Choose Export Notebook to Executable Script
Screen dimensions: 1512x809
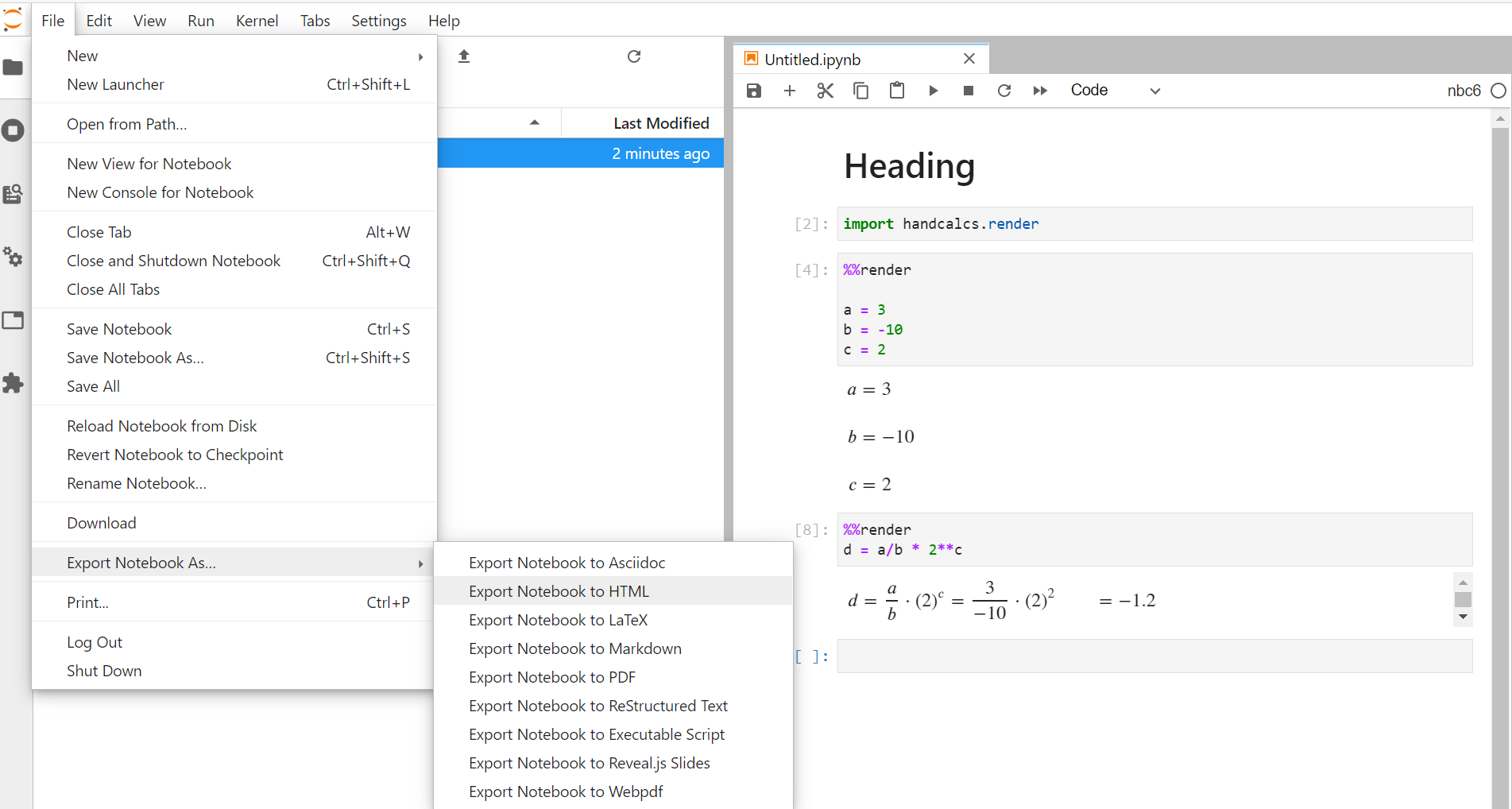(613, 734)
